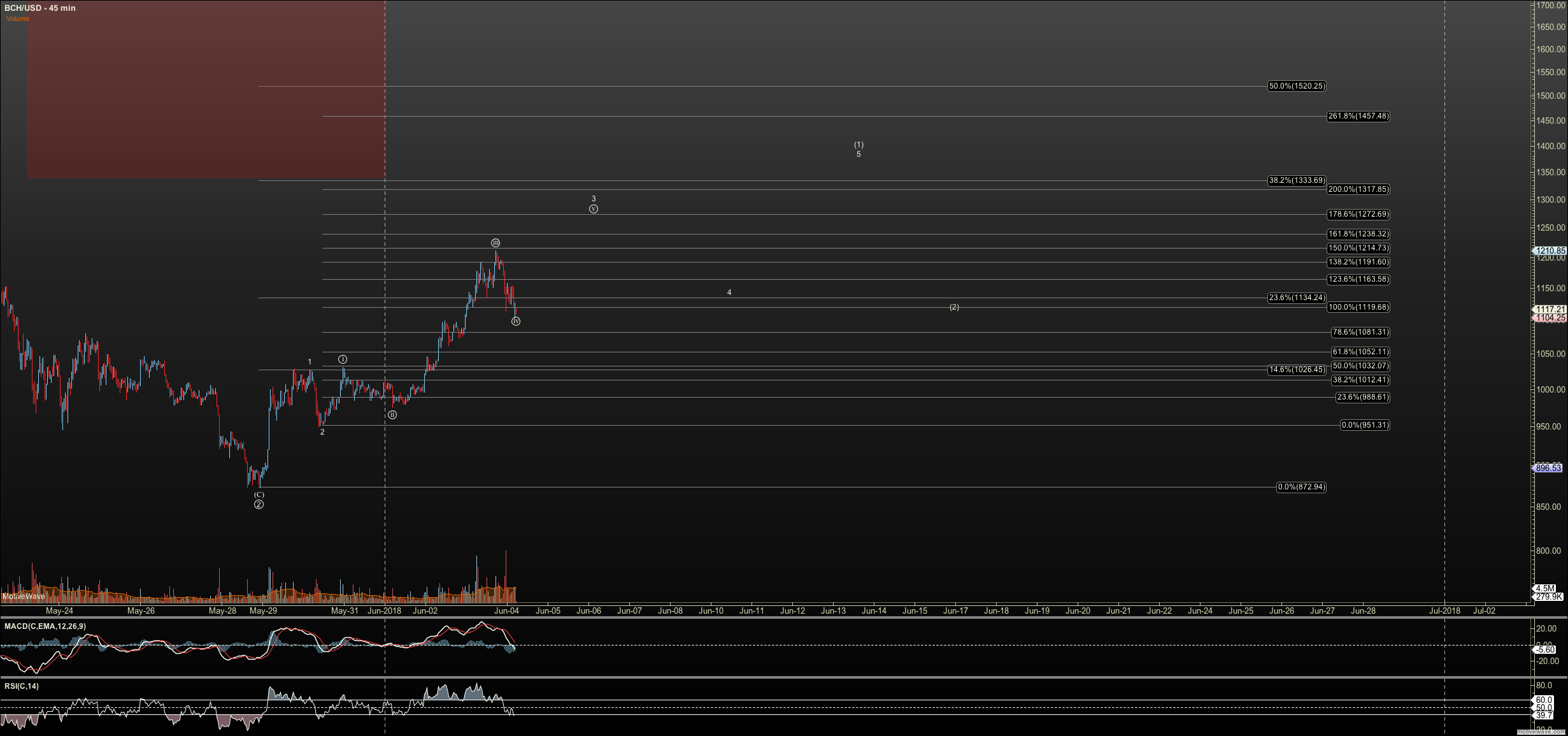The height and width of the screenshot is (736, 1568).
Task: Select the circled 2 label below (C)
Action: [259, 505]
